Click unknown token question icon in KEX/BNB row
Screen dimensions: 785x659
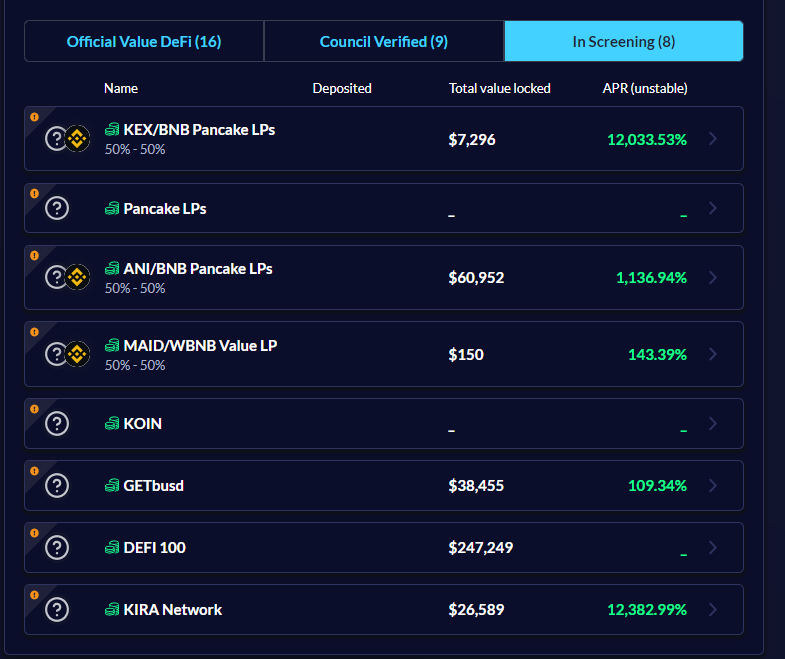pos(56,138)
